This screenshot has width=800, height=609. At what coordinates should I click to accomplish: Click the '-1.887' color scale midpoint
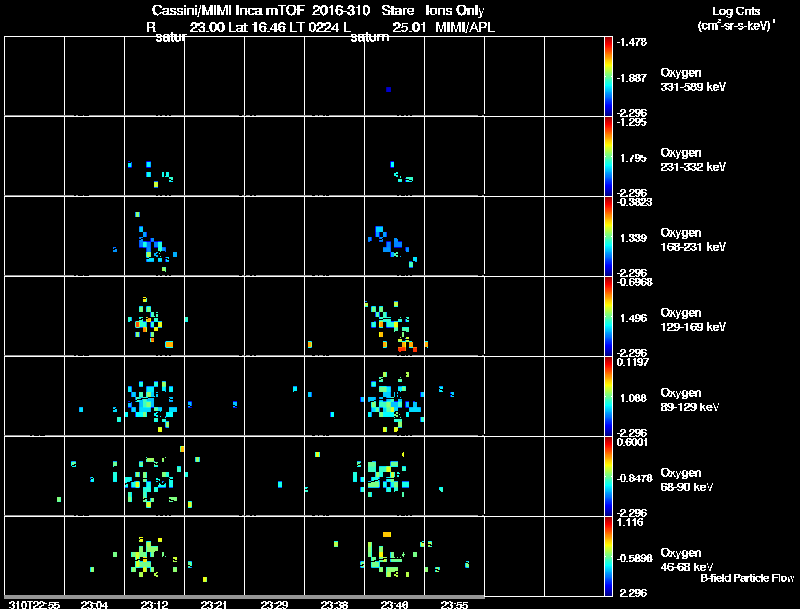pyautogui.click(x=632, y=78)
